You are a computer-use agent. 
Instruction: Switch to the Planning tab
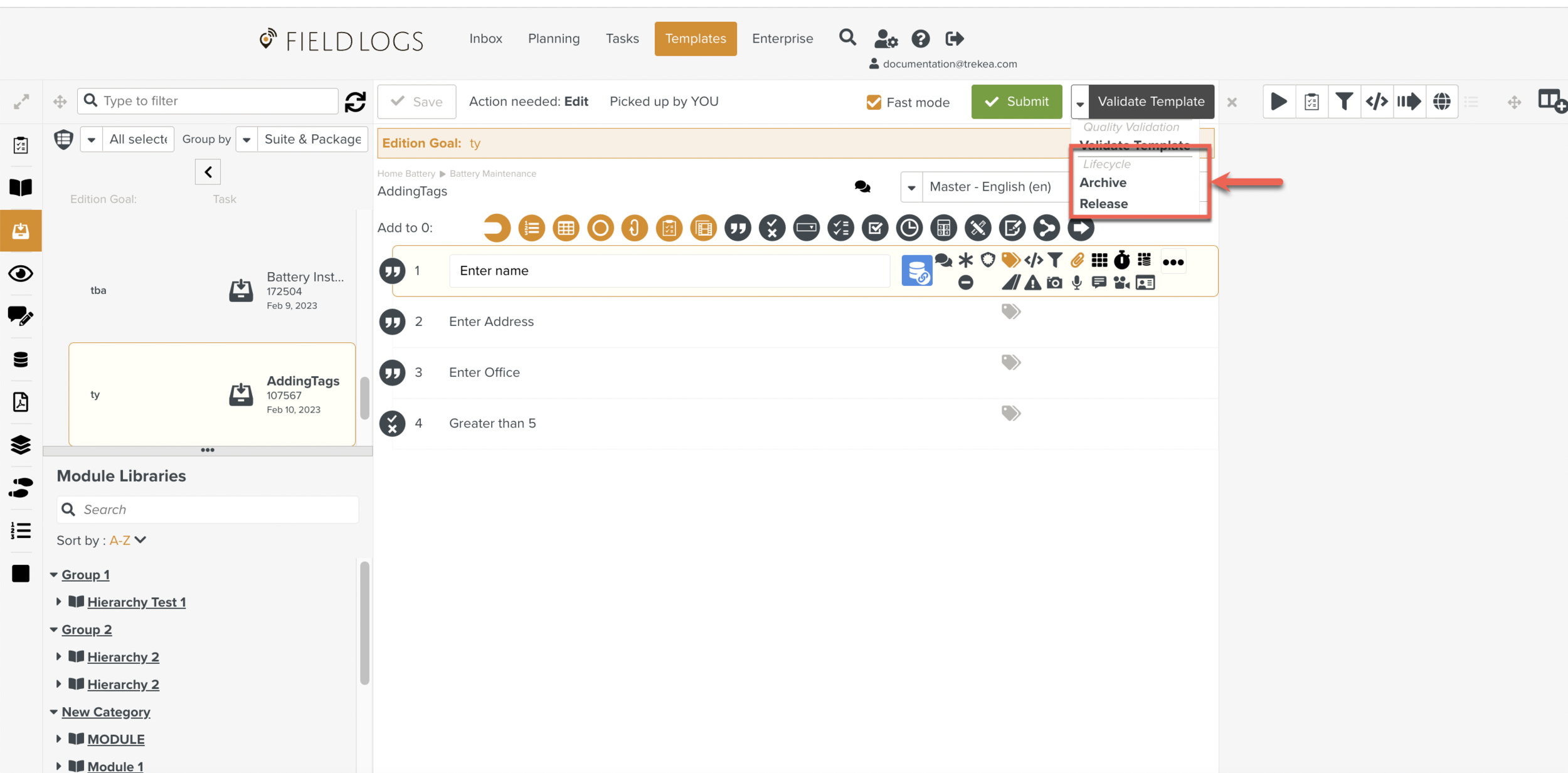(553, 38)
